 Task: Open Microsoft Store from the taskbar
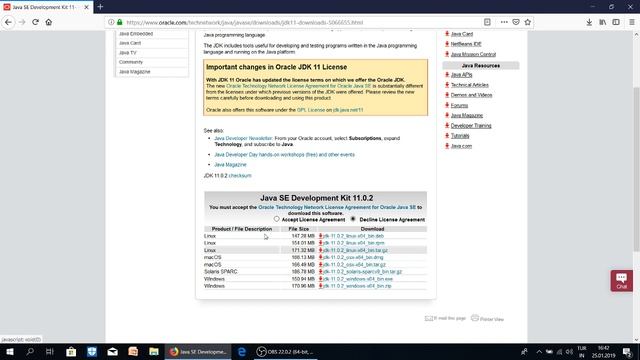71,351
